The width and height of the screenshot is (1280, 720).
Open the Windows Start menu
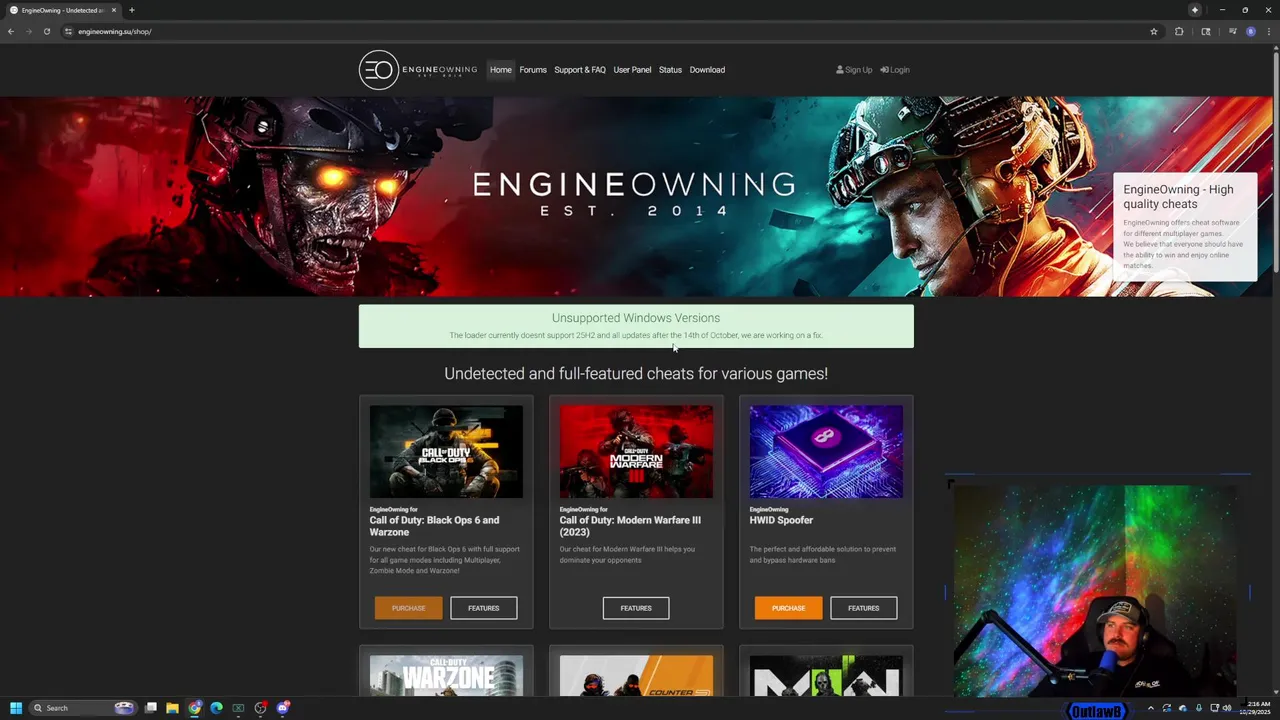pyautogui.click(x=15, y=708)
